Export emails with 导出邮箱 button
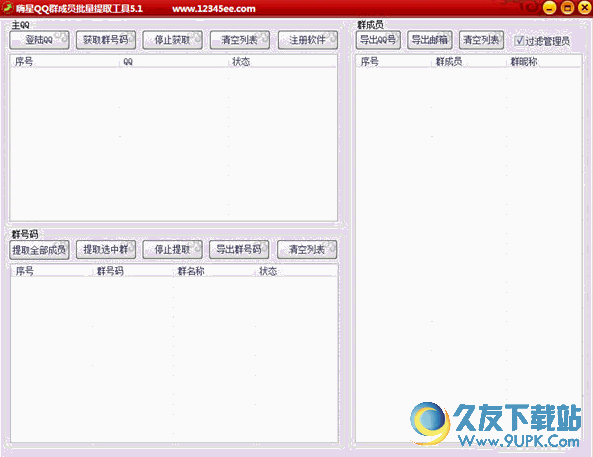The image size is (593, 457). point(430,40)
